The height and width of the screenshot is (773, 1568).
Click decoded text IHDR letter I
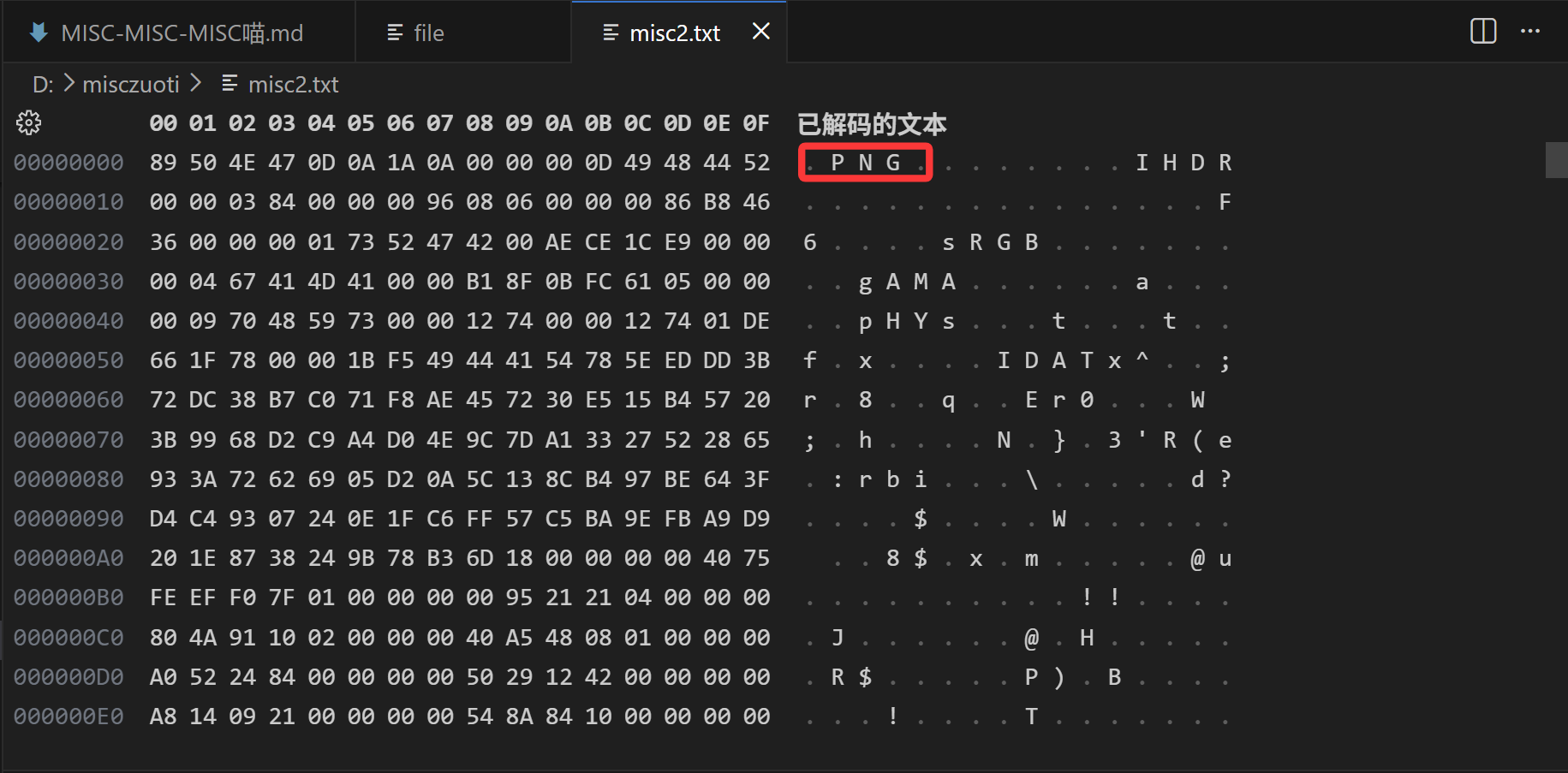1142,163
